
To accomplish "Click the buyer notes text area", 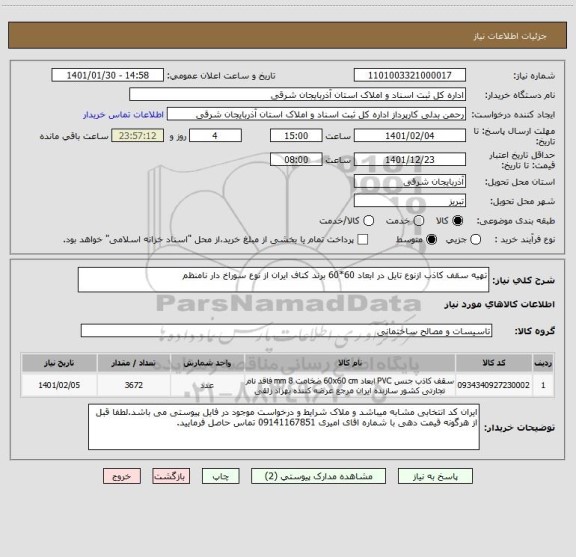I will (x=284, y=427).
